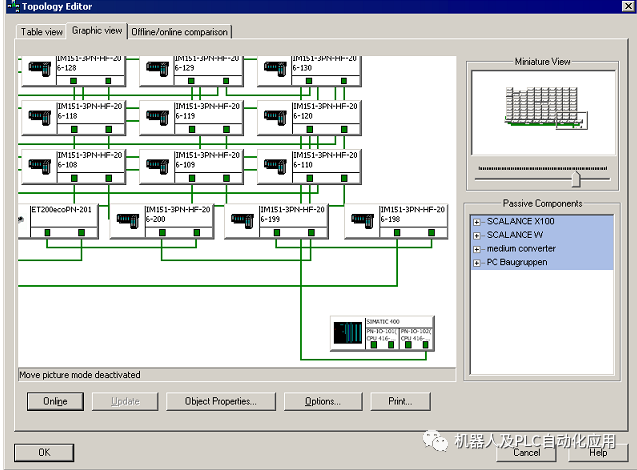
Task: Adjust the Miniature View zoom slider handle
Action: (576, 179)
